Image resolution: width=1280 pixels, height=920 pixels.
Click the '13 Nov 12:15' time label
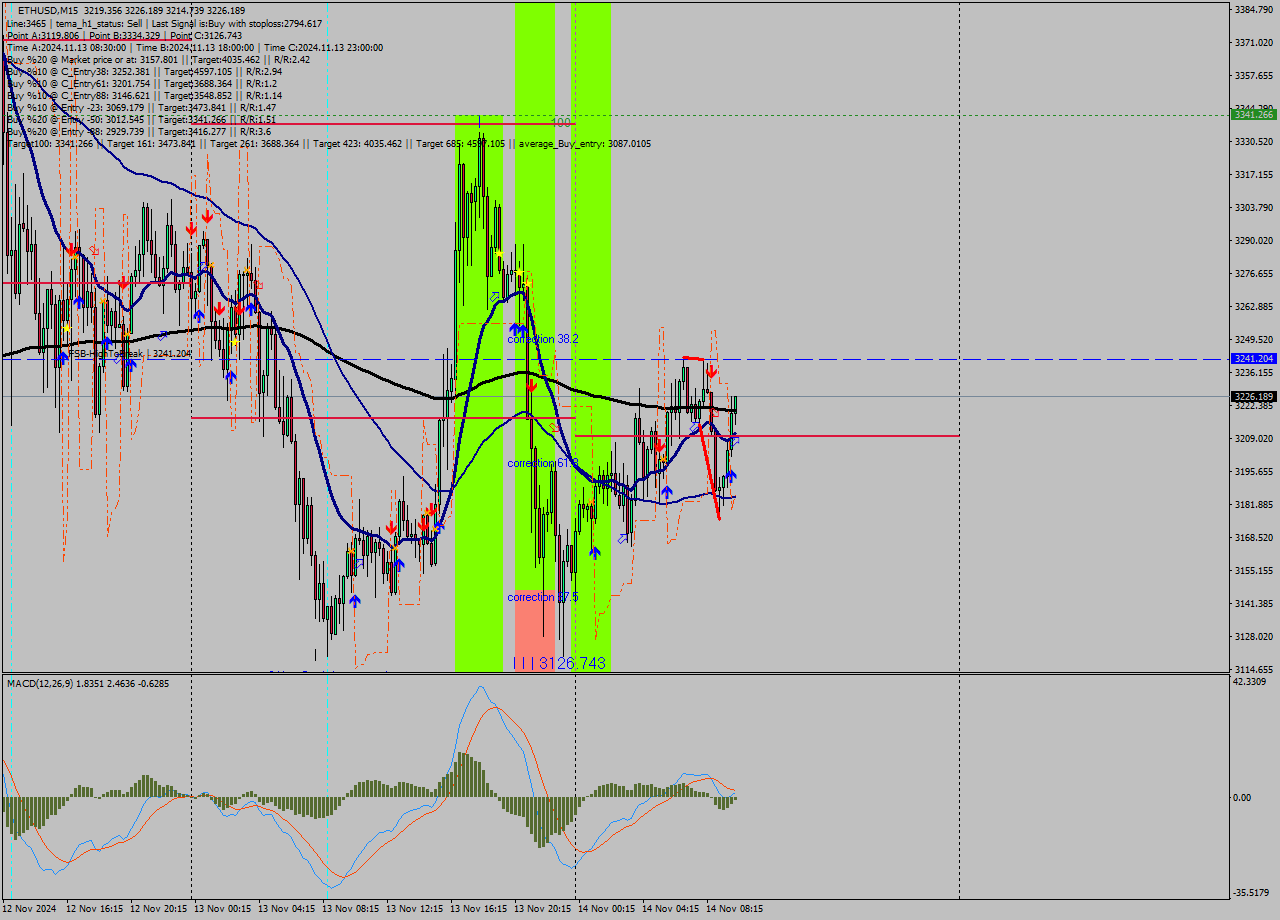coord(414,909)
